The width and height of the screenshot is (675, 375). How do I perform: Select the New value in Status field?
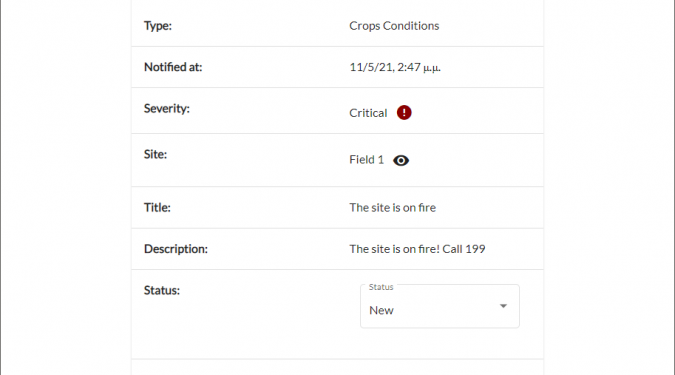[381, 310]
